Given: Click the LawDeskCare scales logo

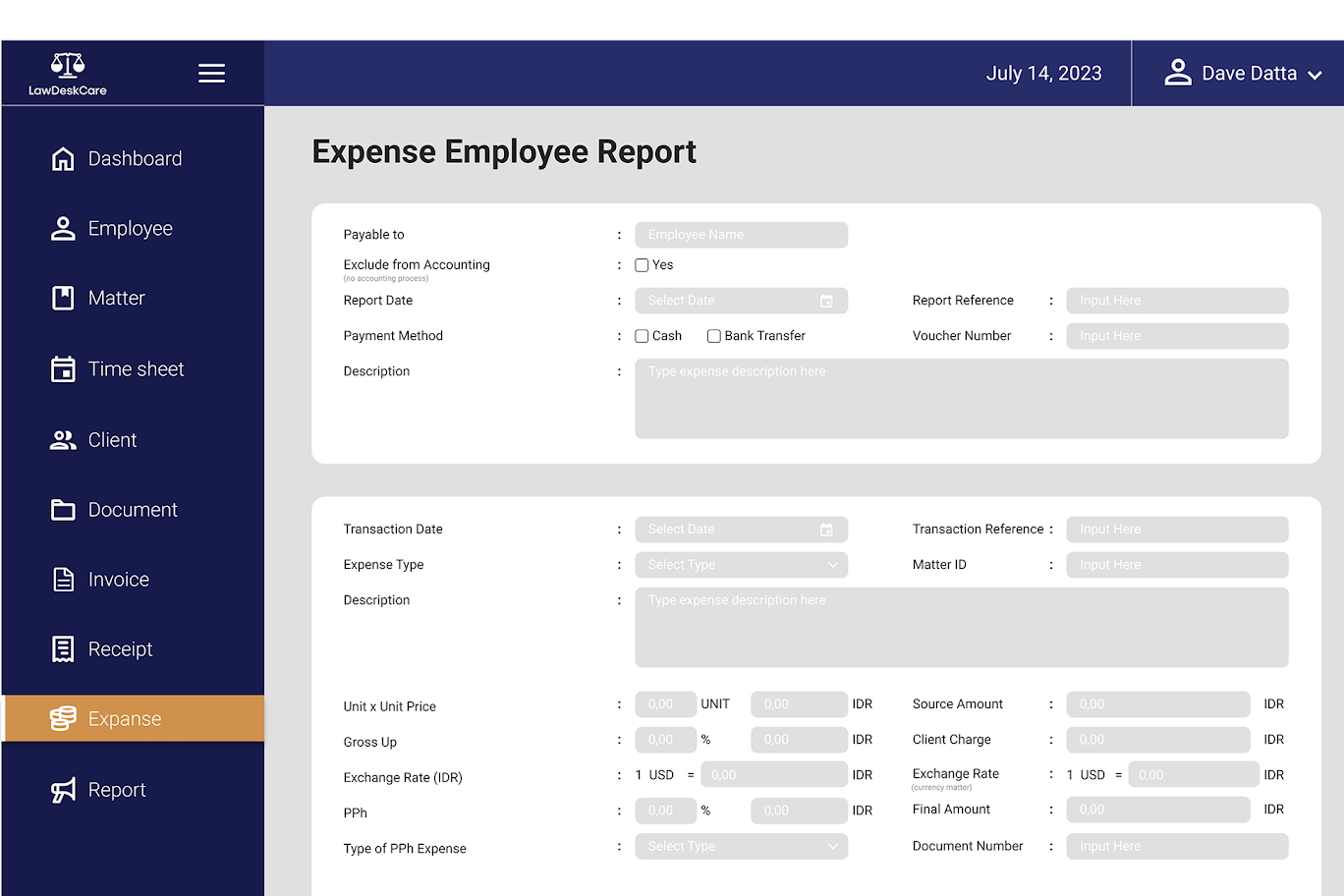Looking at the screenshot, I should click(x=68, y=66).
